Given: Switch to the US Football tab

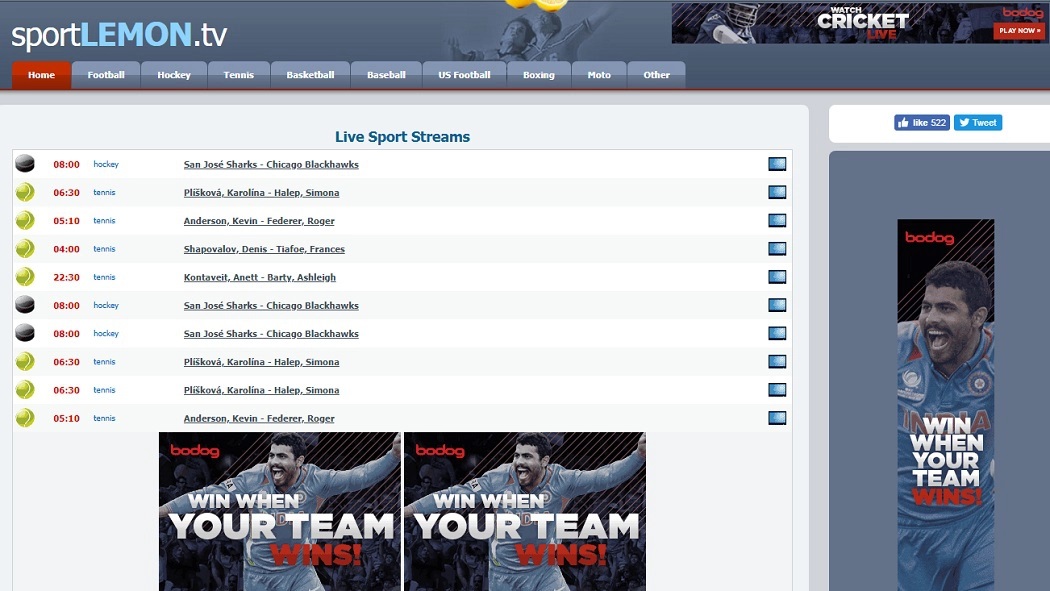Looking at the screenshot, I should point(464,75).
